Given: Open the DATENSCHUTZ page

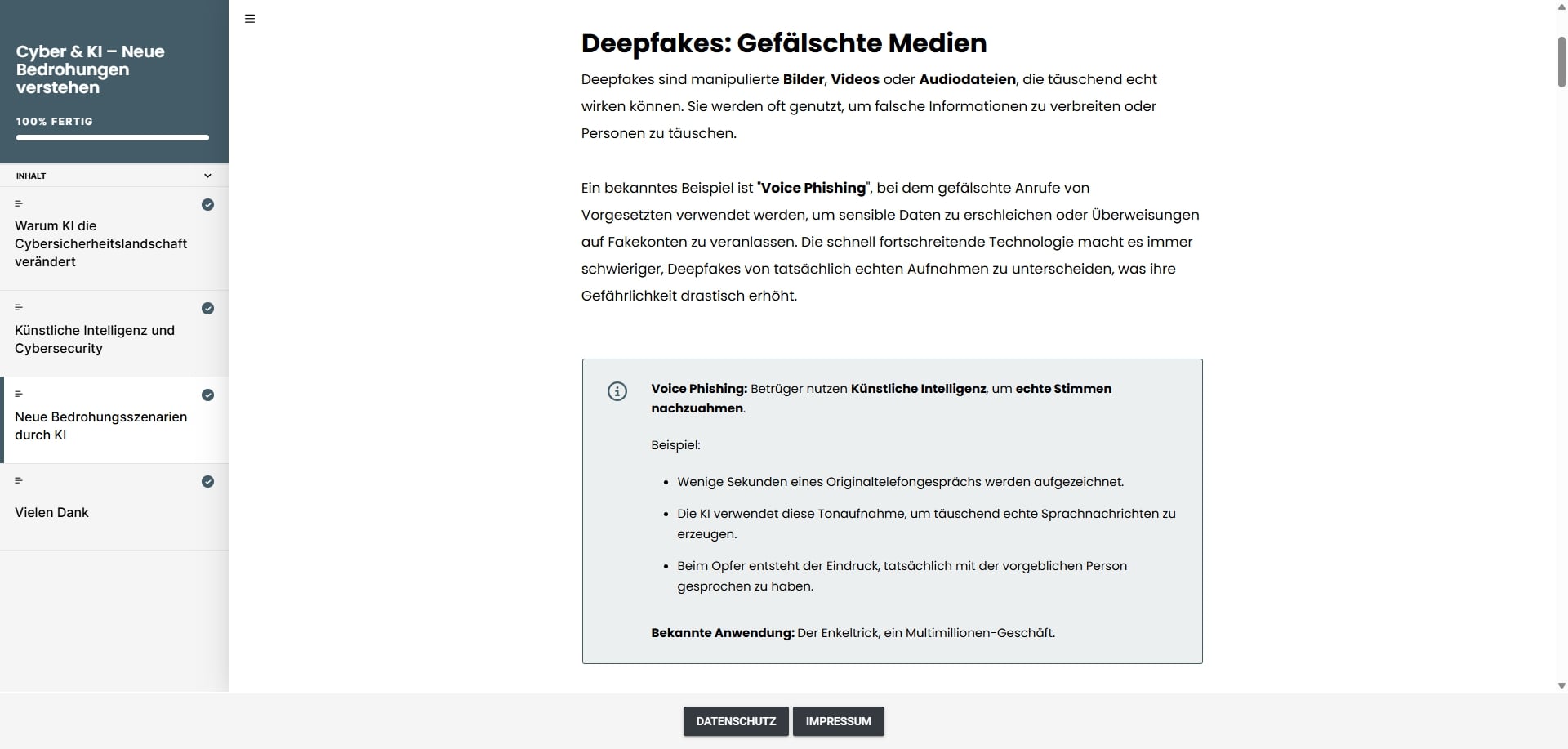Looking at the screenshot, I should (735, 721).
